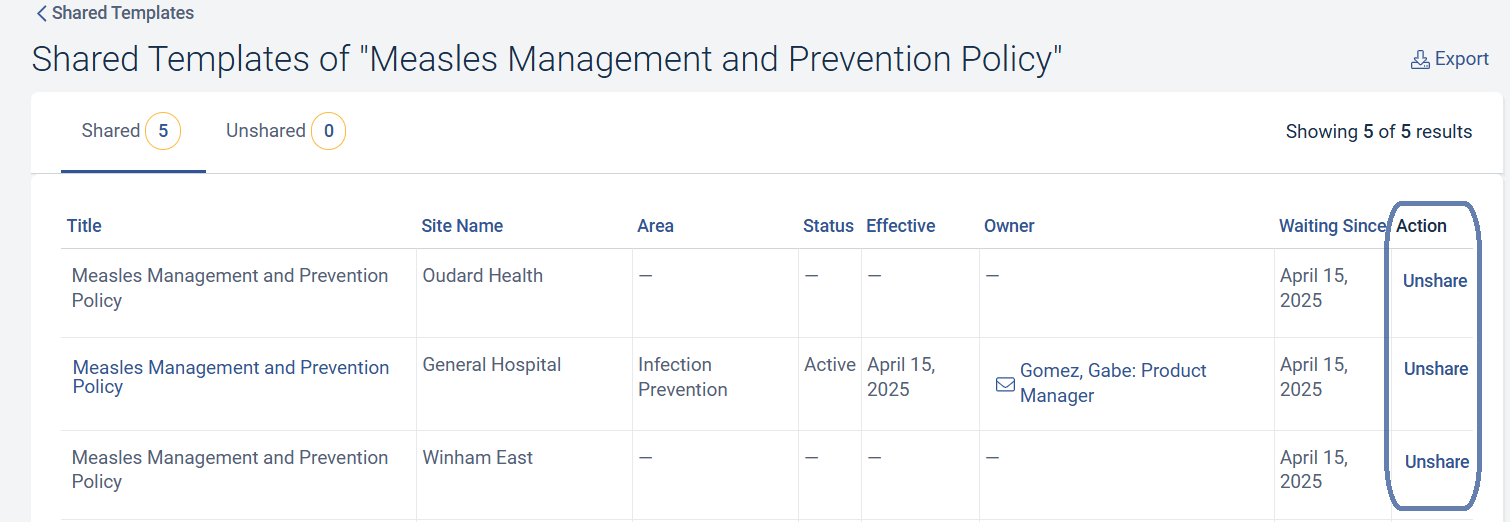This screenshot has width=1510, height=522.
Task: Sort by the Status column header
Action: 827,226
